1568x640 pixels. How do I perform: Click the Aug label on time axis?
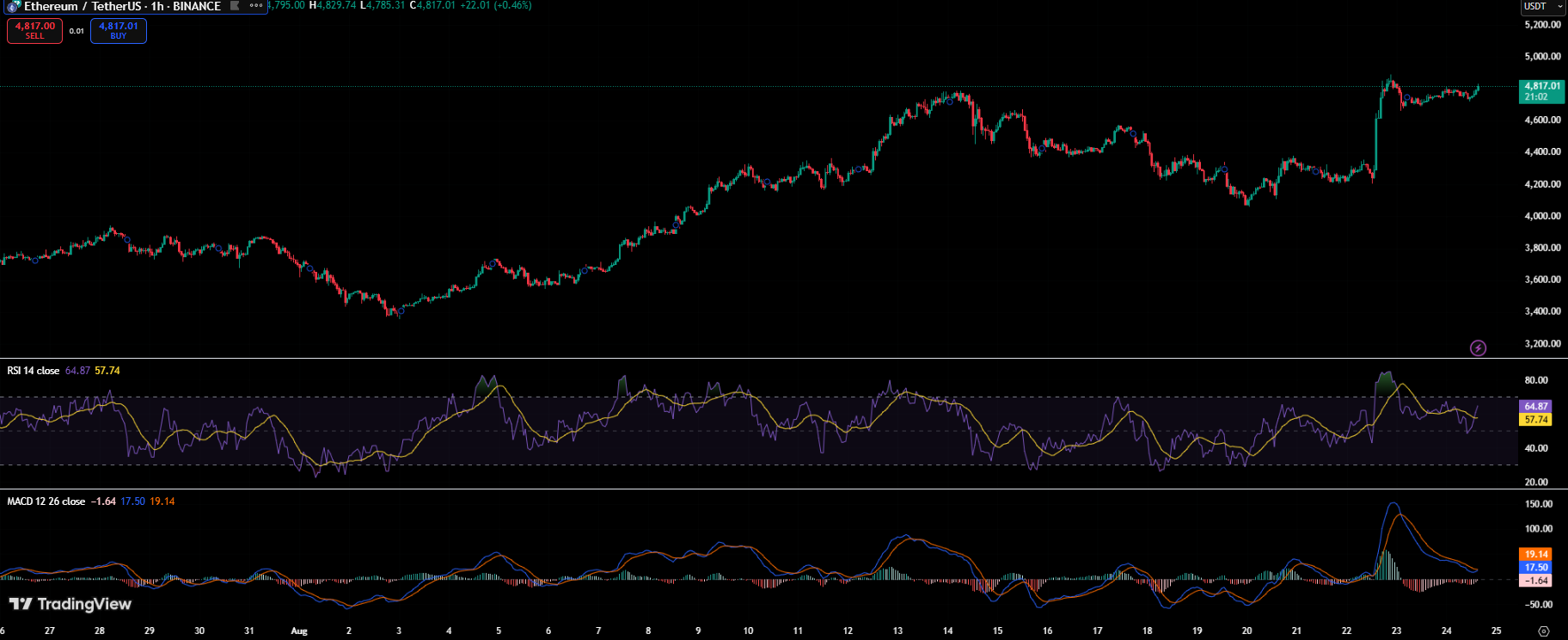[299, 631]
